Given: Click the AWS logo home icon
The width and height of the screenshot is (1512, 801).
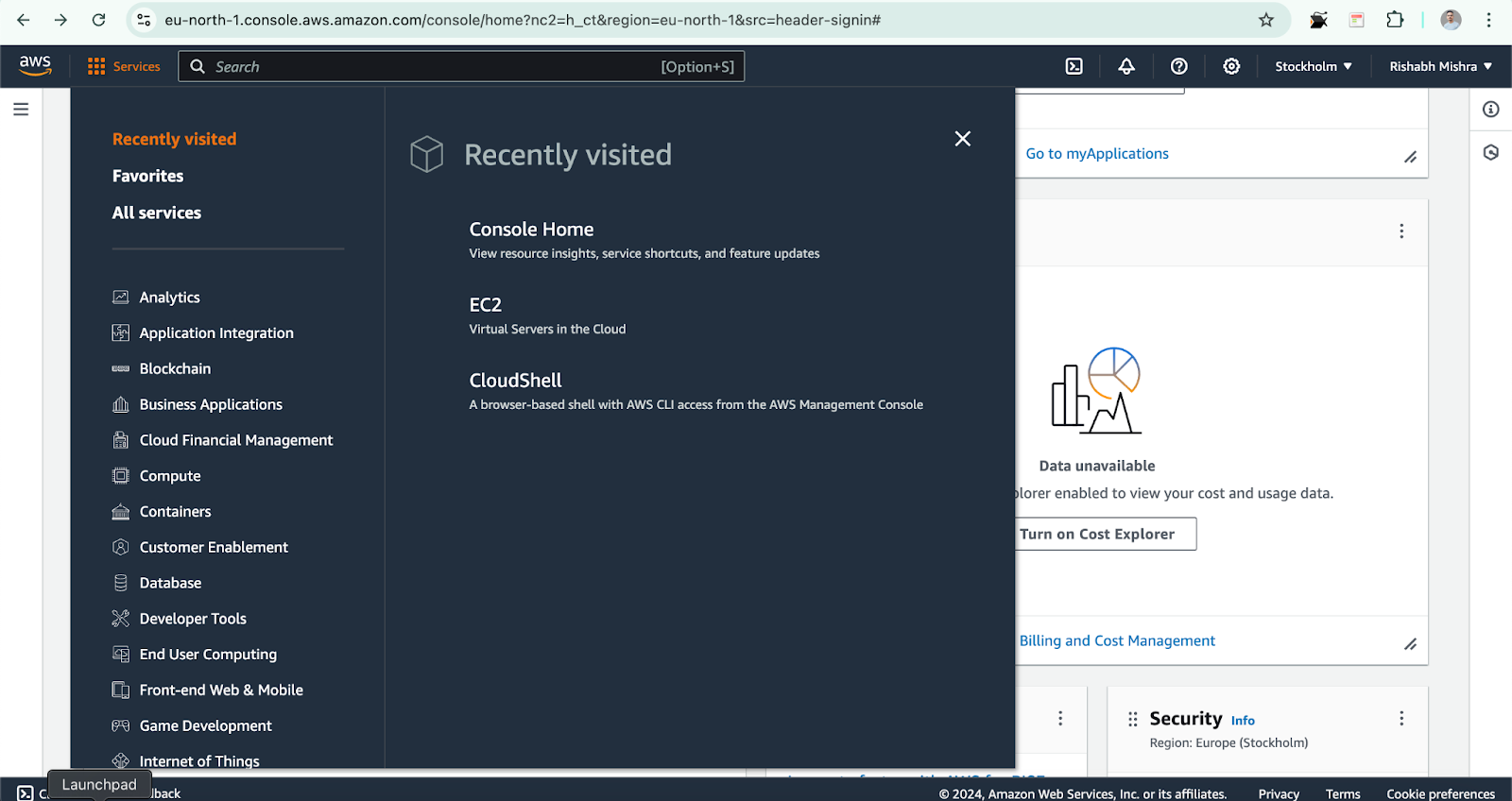Looking at the screenshot, I should click(x=35, y=65).
